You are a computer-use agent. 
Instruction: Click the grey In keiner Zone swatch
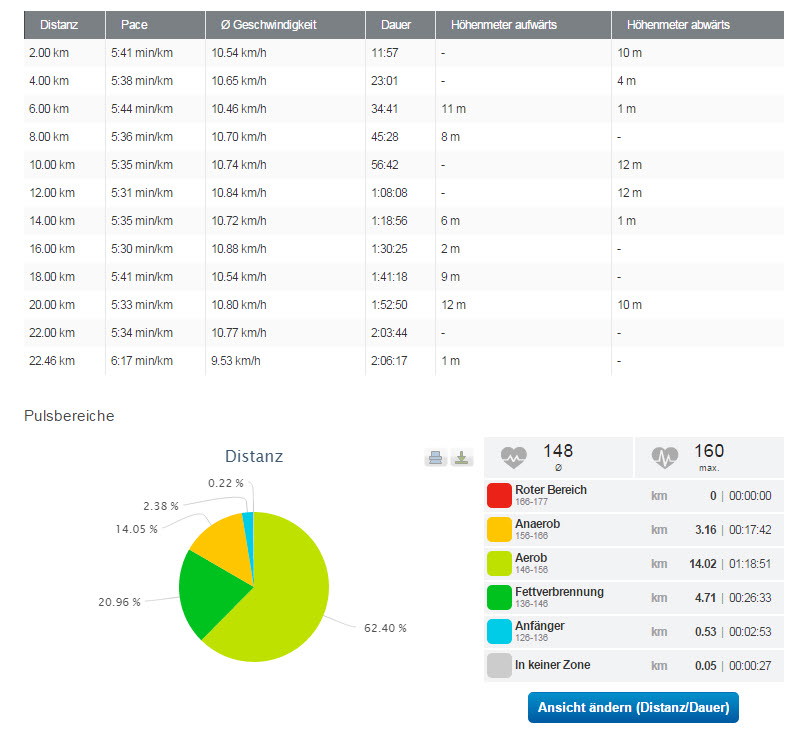click(498, 666)
